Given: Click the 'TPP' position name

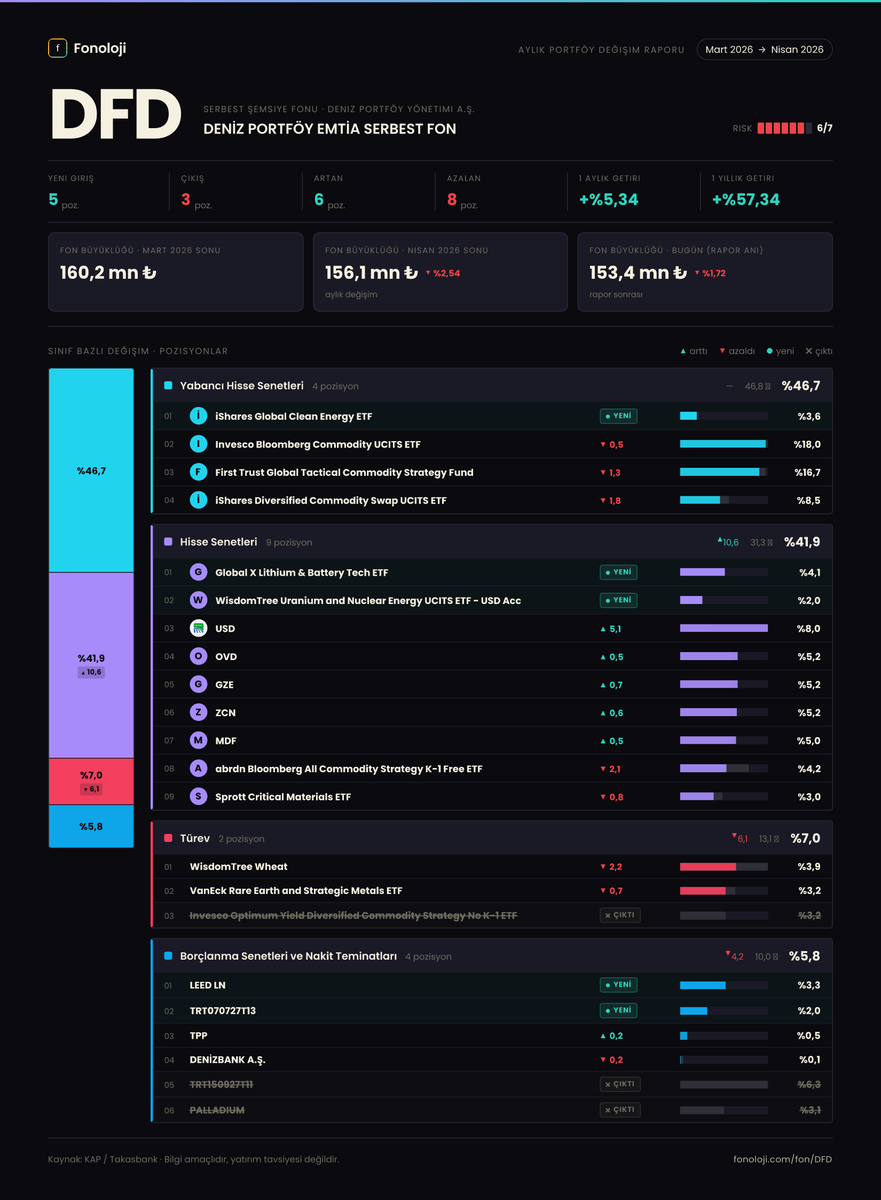Looking at the screenshot, I should click(199, 1035).
